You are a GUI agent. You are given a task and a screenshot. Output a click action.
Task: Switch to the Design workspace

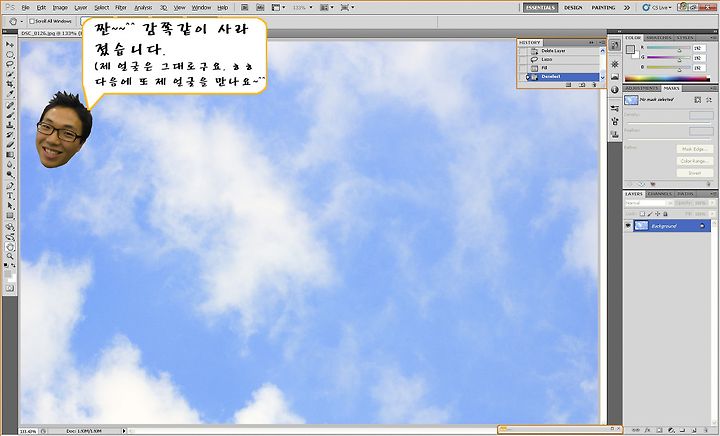pyautogui.click(x=573, y=7)
